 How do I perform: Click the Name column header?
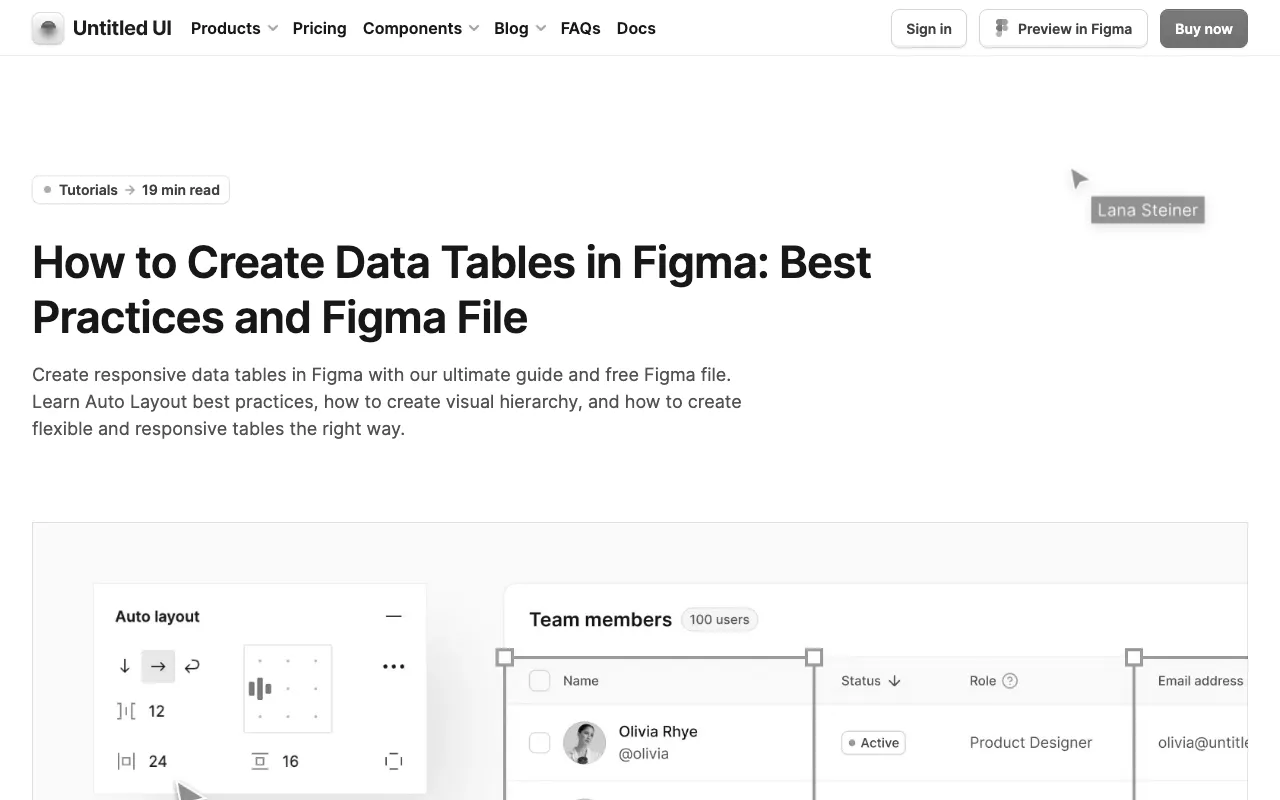pyautogui.click(x=581, y=681)
